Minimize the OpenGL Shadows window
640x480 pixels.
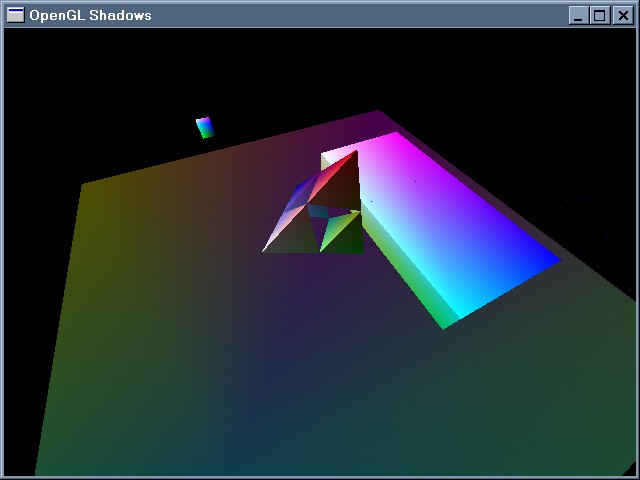coord(579,15)
